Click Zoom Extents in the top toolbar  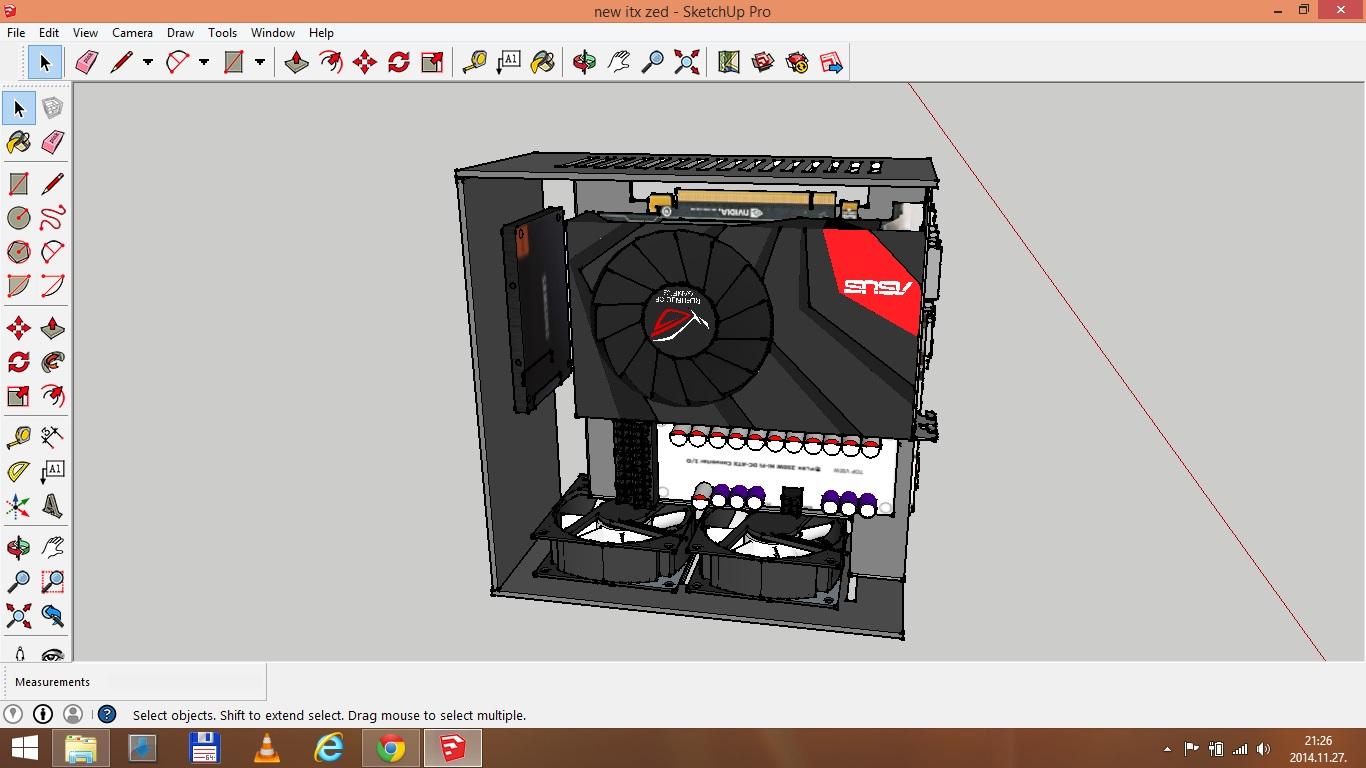click(687, 63)
